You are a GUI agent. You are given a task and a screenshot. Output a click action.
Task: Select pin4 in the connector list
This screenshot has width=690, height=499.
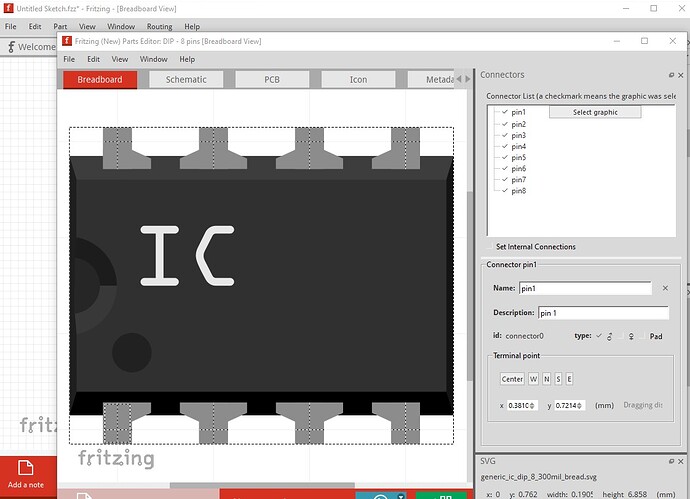tap(518, 146)
